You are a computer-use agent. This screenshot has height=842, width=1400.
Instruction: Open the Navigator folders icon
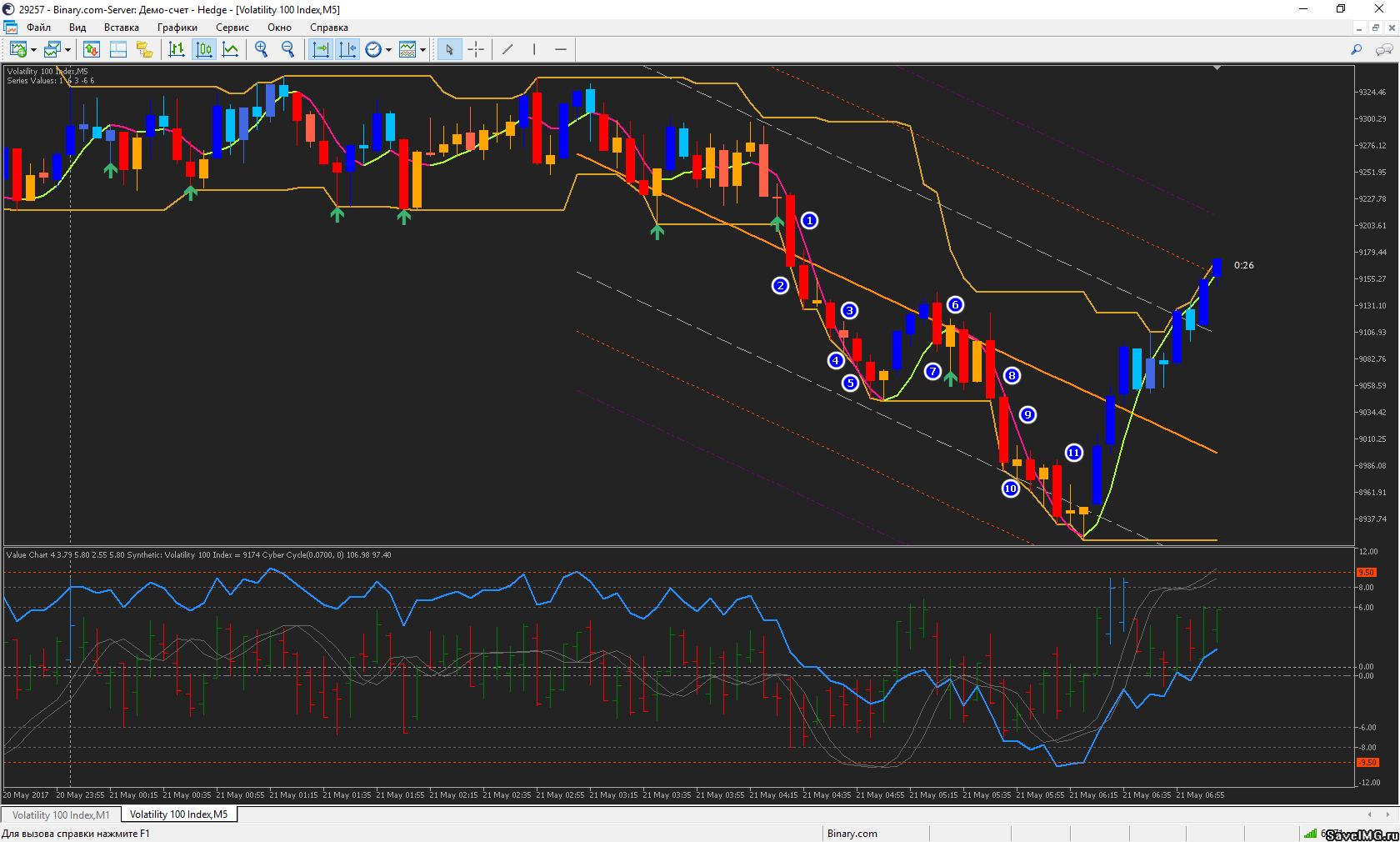coord(144,50)
